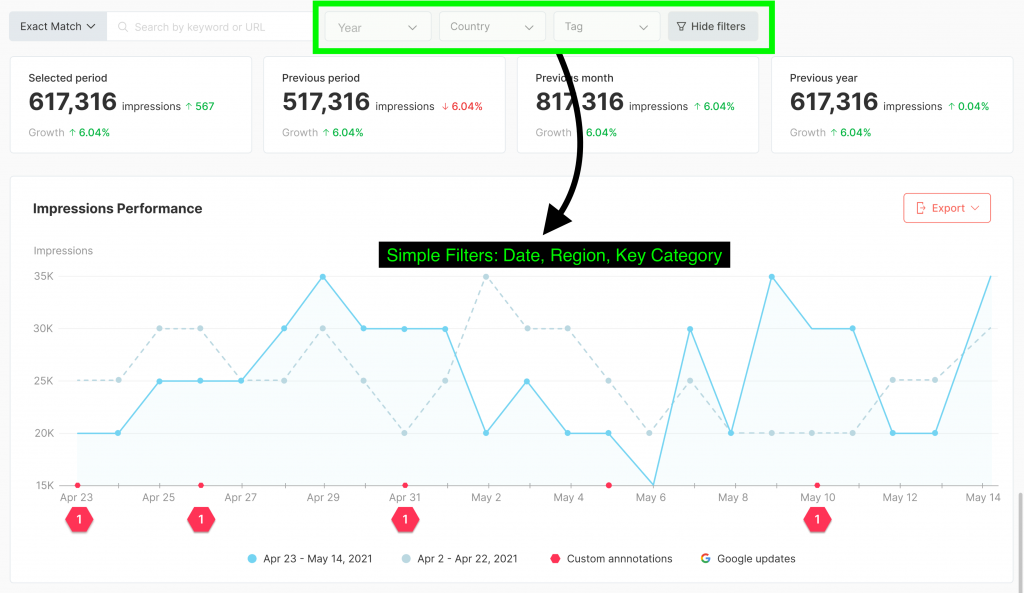Viewport: 1024px width, 593px height.
Task: Click the export file icon
Action: (921, 208)
